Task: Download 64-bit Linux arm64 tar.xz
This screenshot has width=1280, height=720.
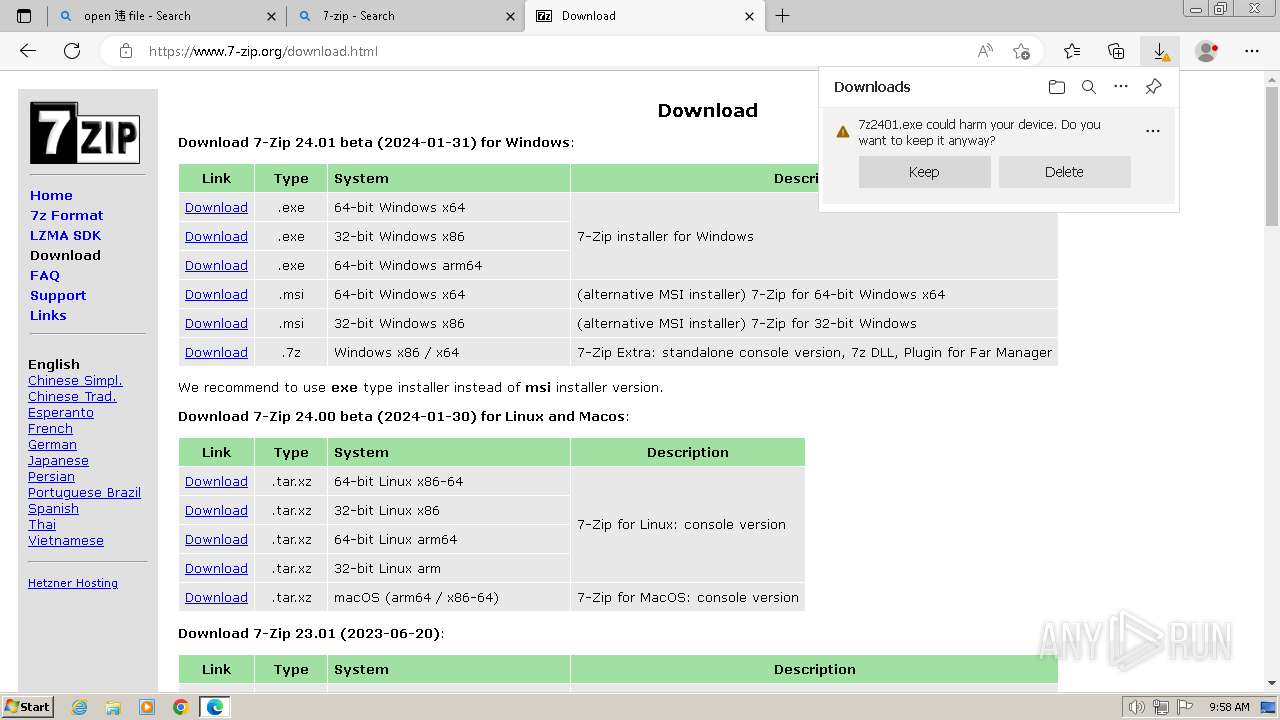Action: pos(216,539)
